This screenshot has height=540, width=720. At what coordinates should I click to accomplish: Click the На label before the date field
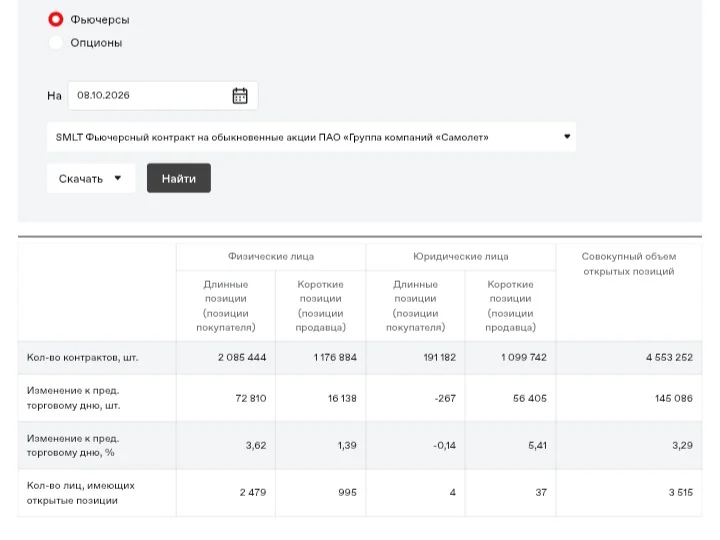(54, 96)
